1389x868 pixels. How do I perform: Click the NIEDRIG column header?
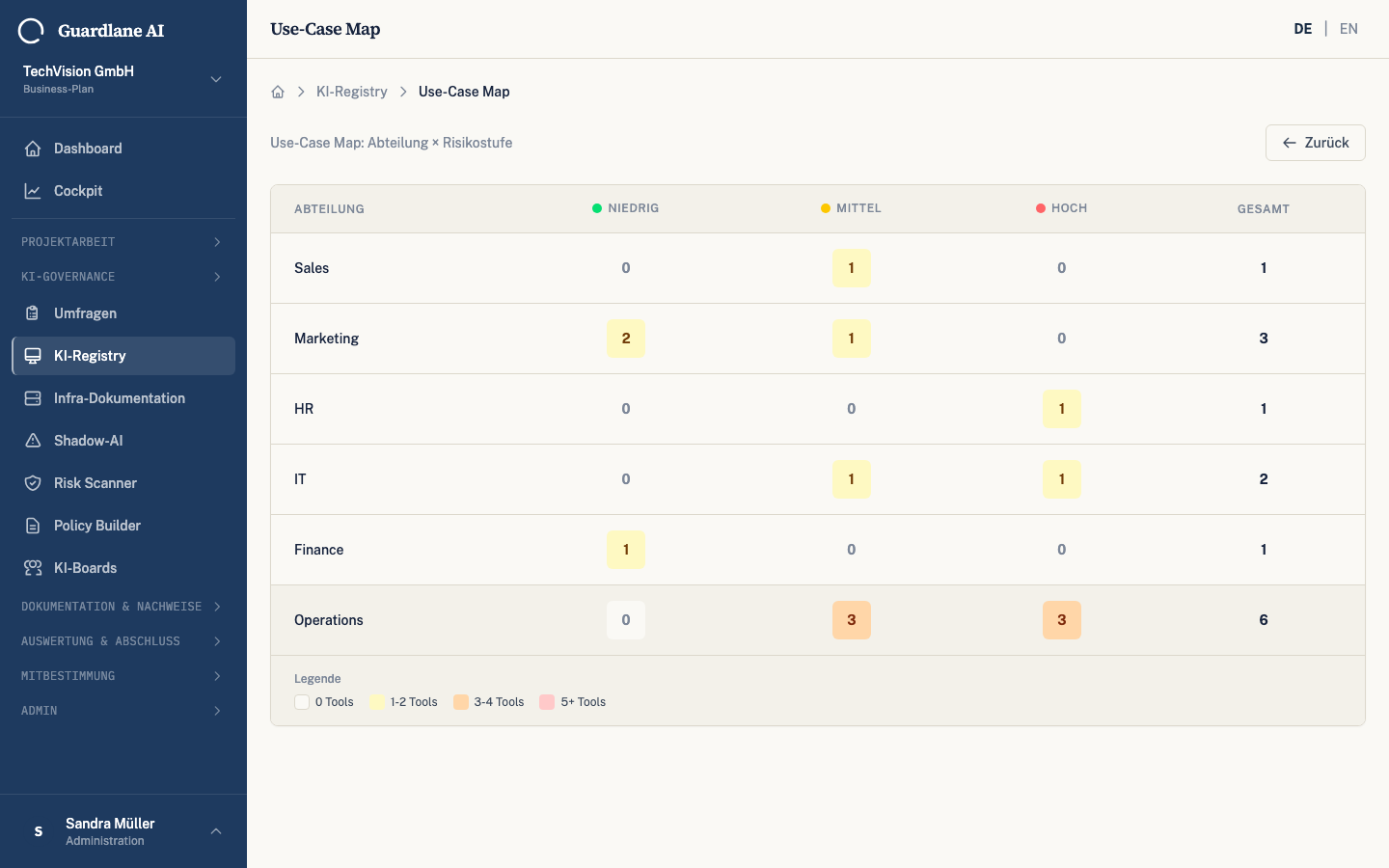tap(626, 208)
